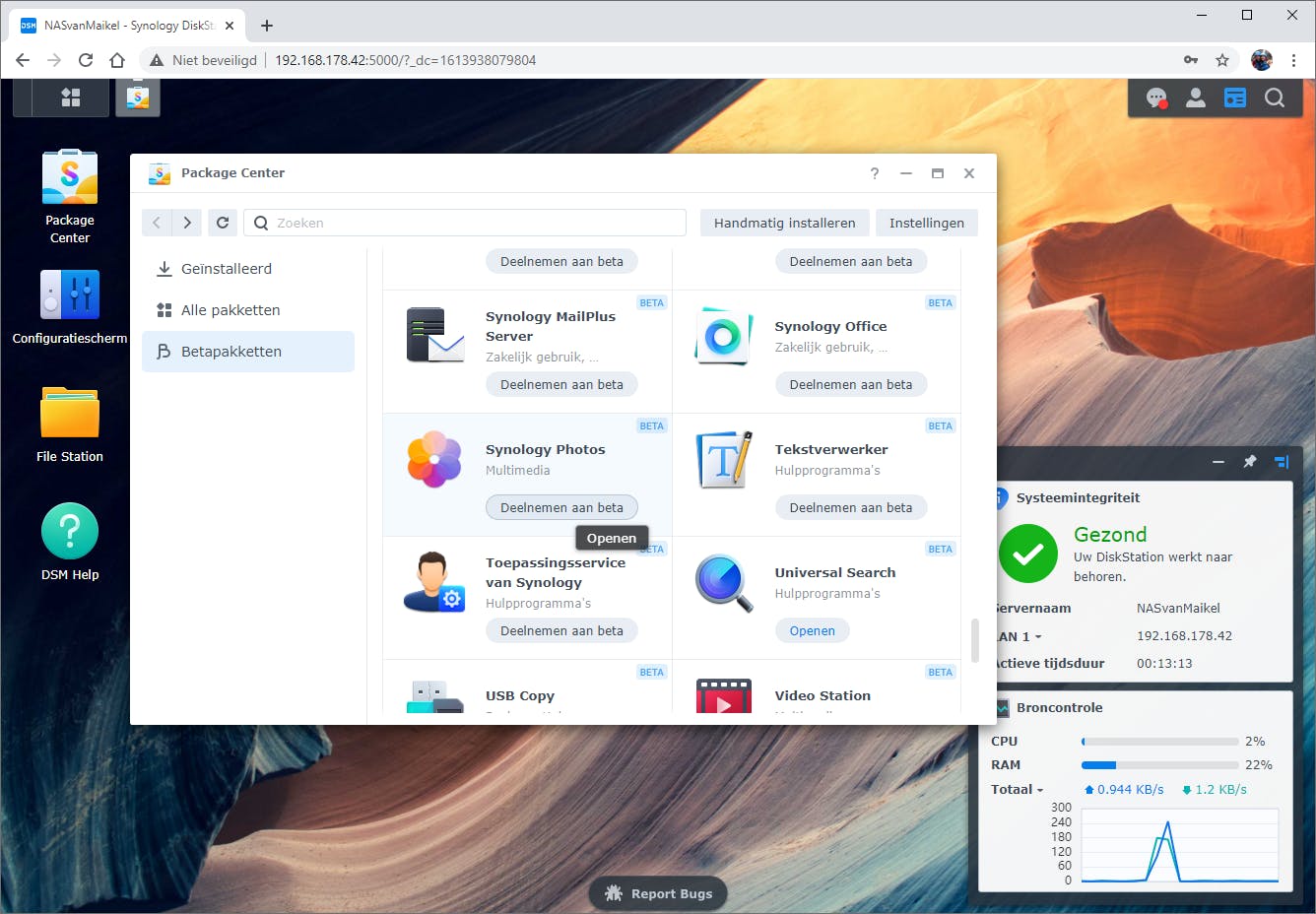Viewport: 1316px width, 914px height.
Task: Click the Tekstverwerker package icon
Action: 724,459
